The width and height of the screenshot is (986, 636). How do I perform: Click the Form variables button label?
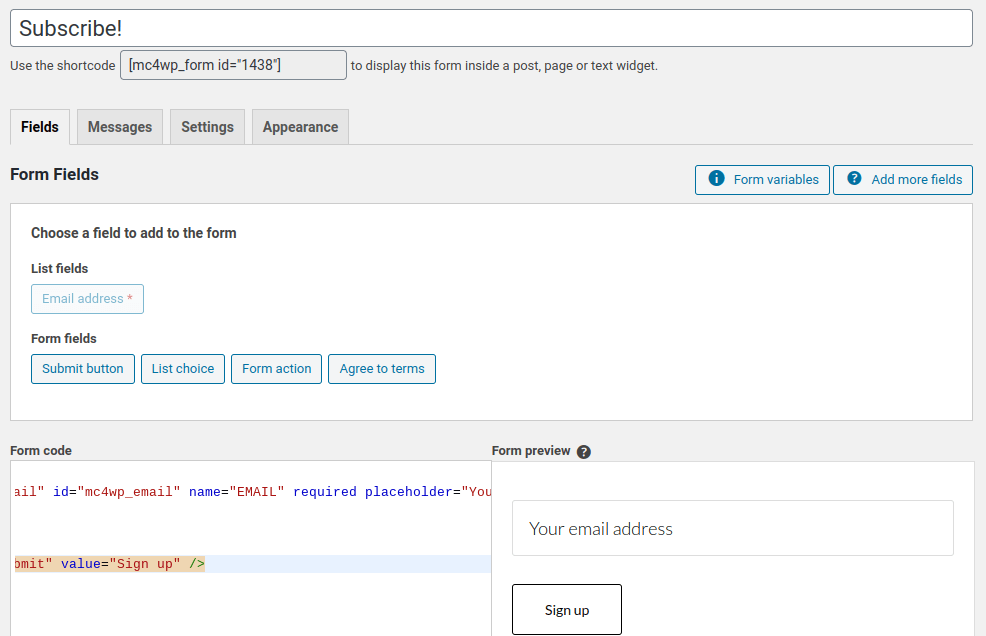(775, 180)
